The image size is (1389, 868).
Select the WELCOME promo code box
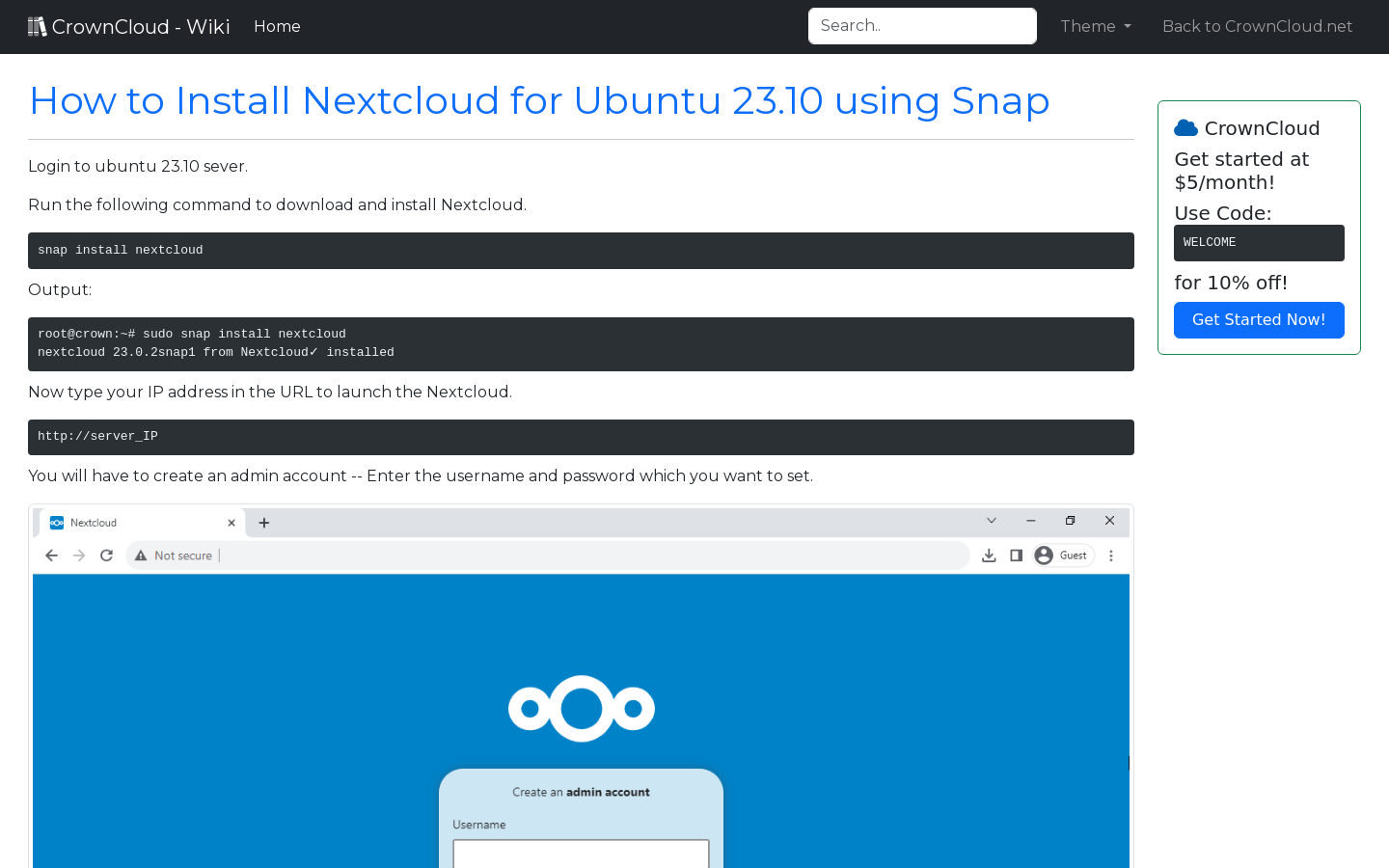(x=1259, y=242)
